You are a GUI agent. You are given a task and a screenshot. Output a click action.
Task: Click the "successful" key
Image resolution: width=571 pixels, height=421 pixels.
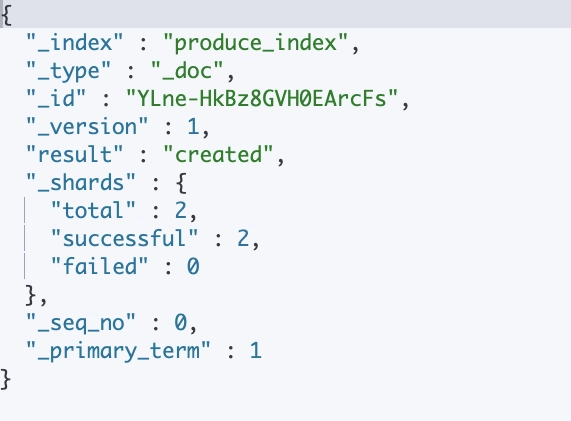pyautogui.click(x=125, y=238)
